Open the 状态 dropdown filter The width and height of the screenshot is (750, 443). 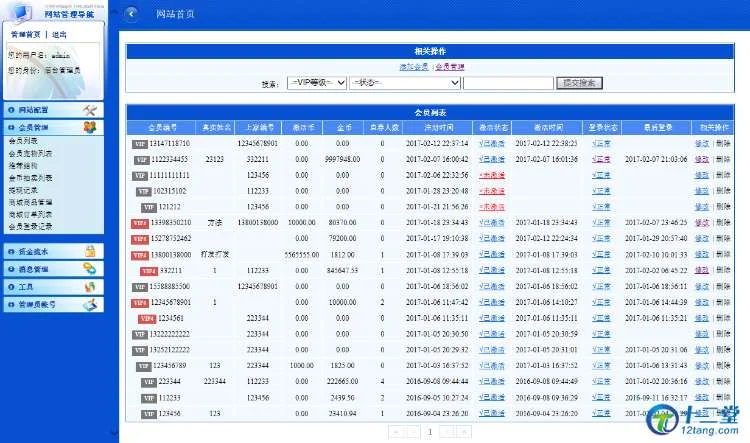[x=405, y=83]
